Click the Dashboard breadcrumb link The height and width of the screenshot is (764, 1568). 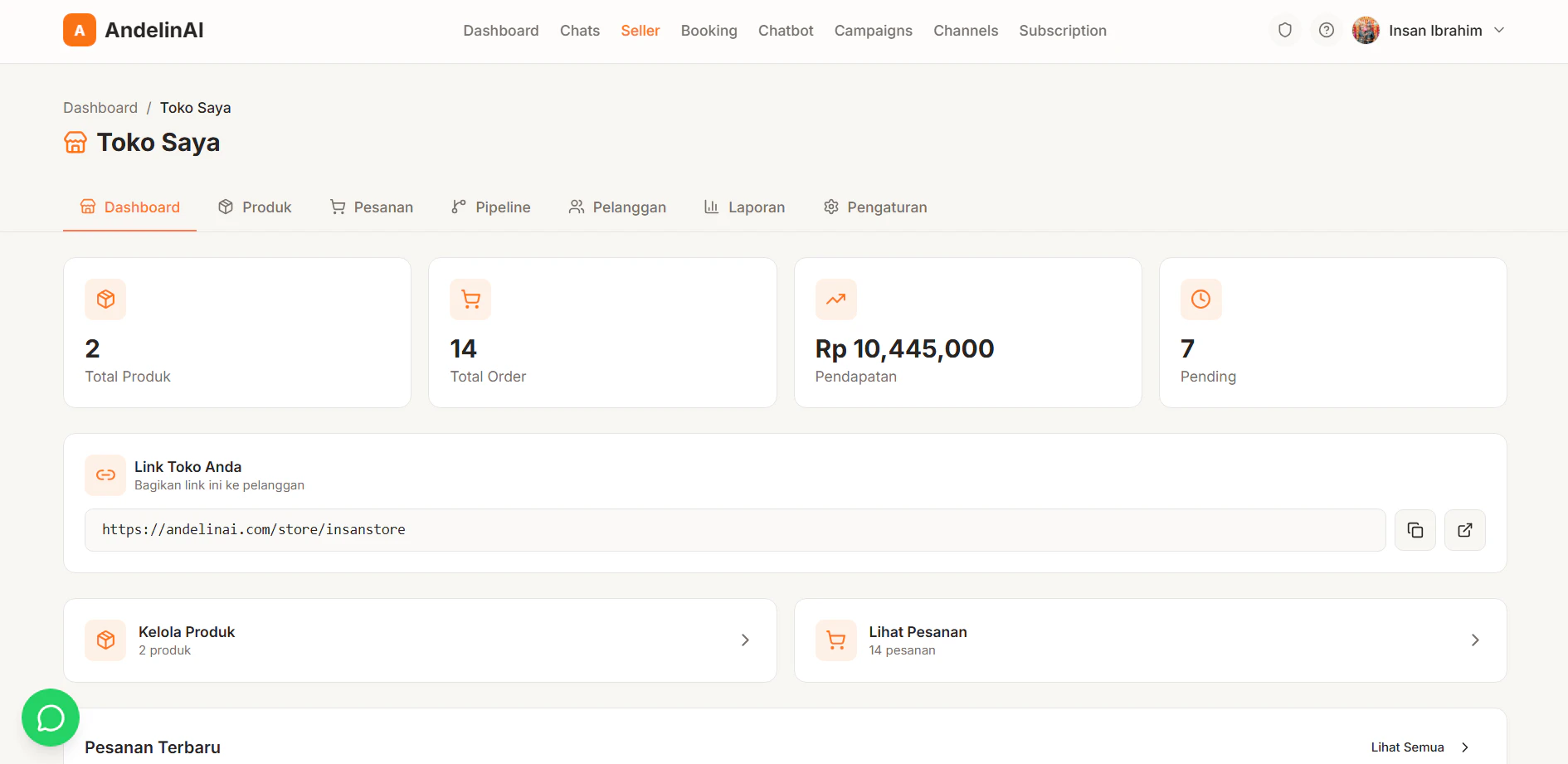[x=100, y=108]
